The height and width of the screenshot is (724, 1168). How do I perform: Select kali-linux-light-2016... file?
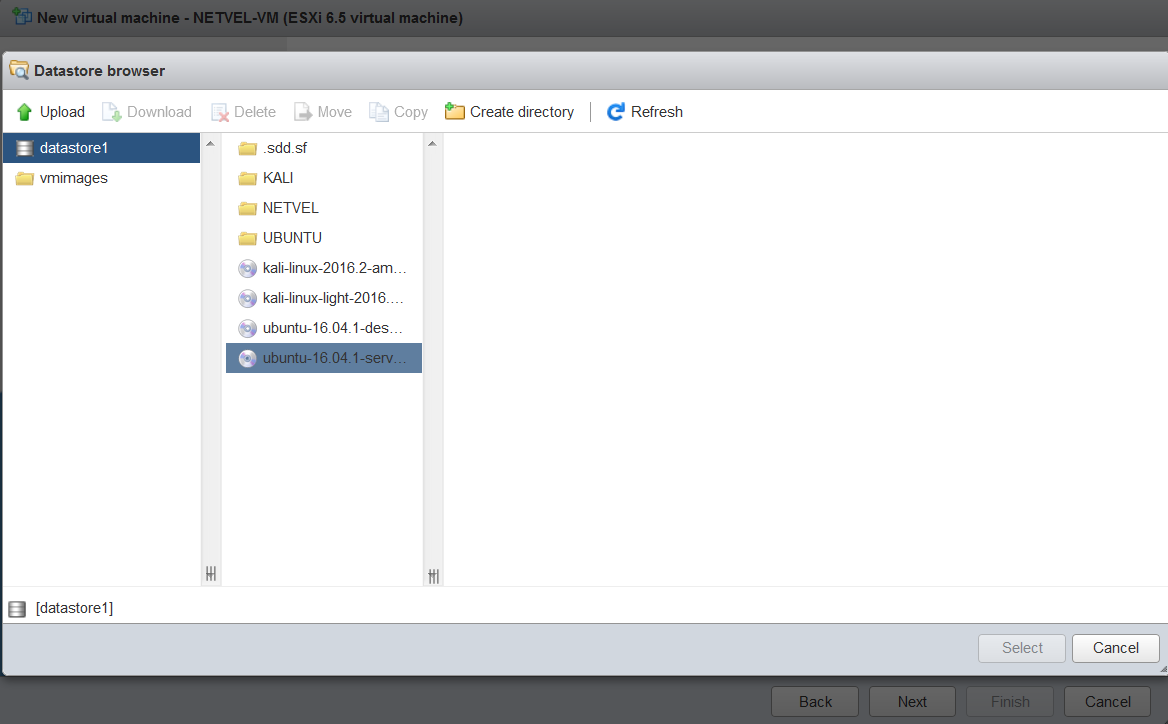point(324,298)
